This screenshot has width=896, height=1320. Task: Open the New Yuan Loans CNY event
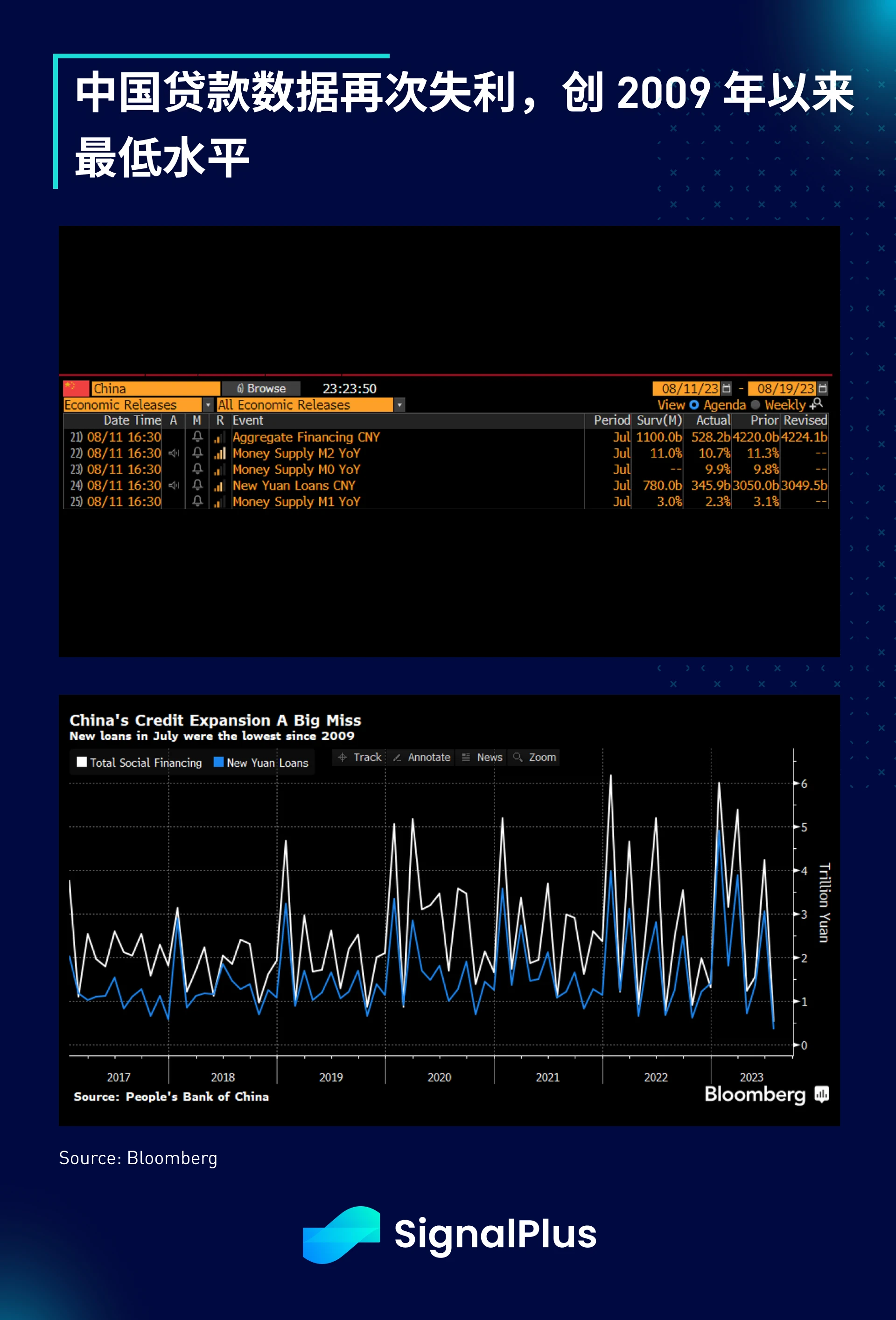pos(294,486)
